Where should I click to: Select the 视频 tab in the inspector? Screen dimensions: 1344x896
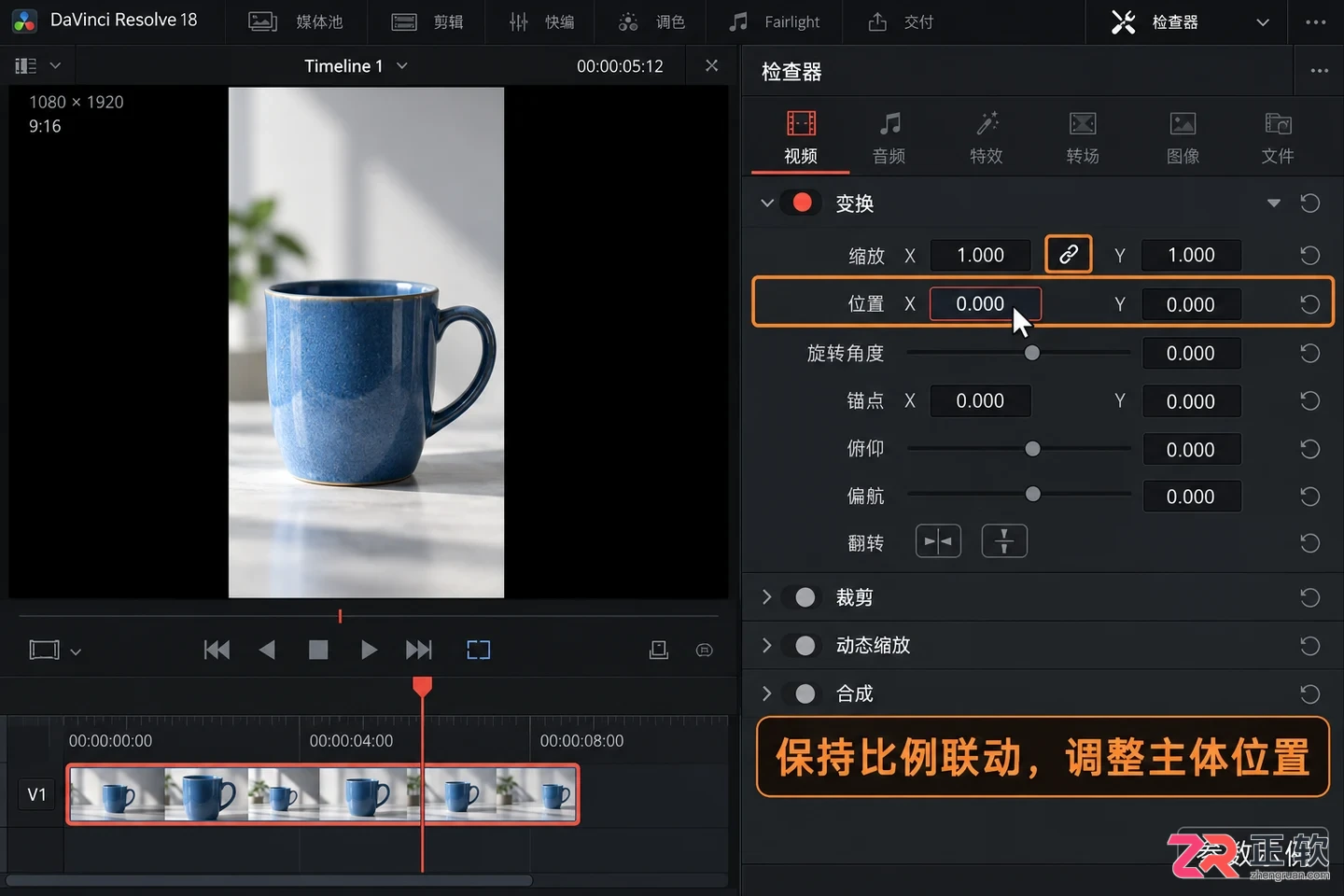point(801,137)
